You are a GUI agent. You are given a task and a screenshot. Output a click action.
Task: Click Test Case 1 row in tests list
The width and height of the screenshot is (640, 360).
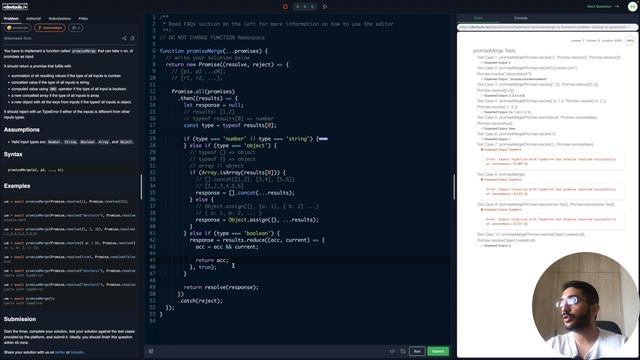coord(549,58)
